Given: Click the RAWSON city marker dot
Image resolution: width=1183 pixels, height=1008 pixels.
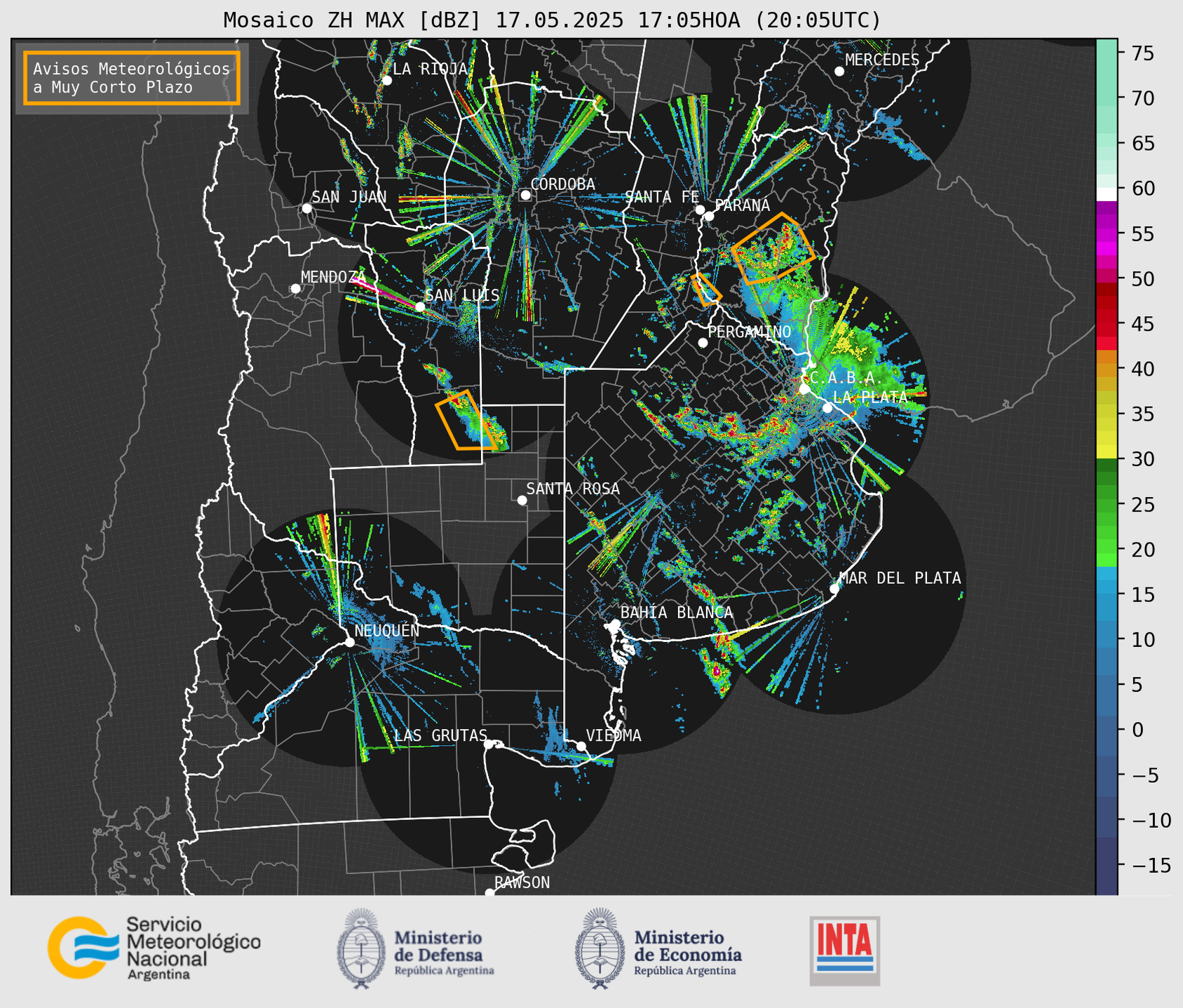Looking at the screenshot, I should pos(489,893).
